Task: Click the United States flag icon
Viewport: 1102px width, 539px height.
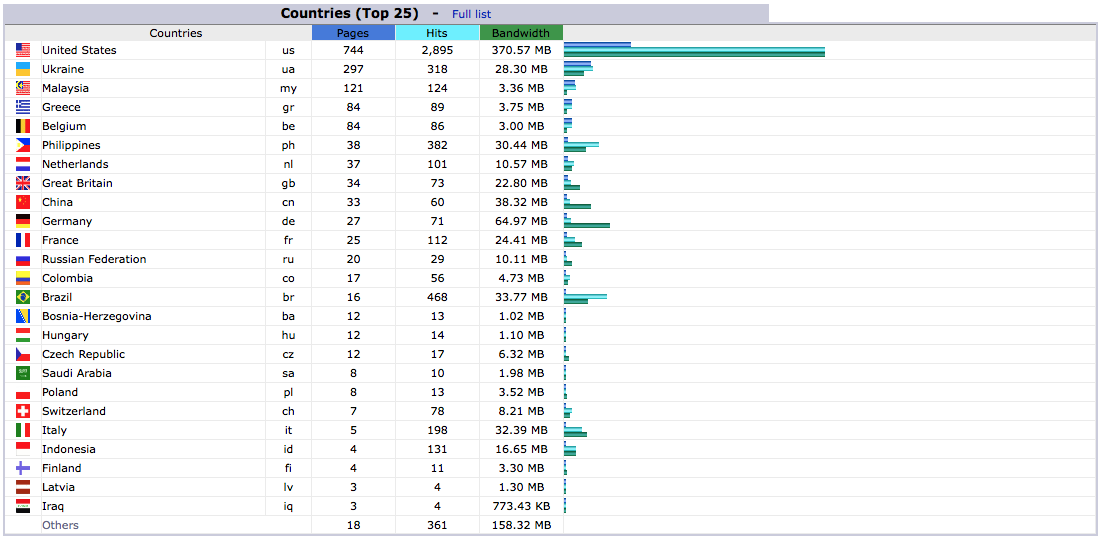Action: click(x=23, y=50)
